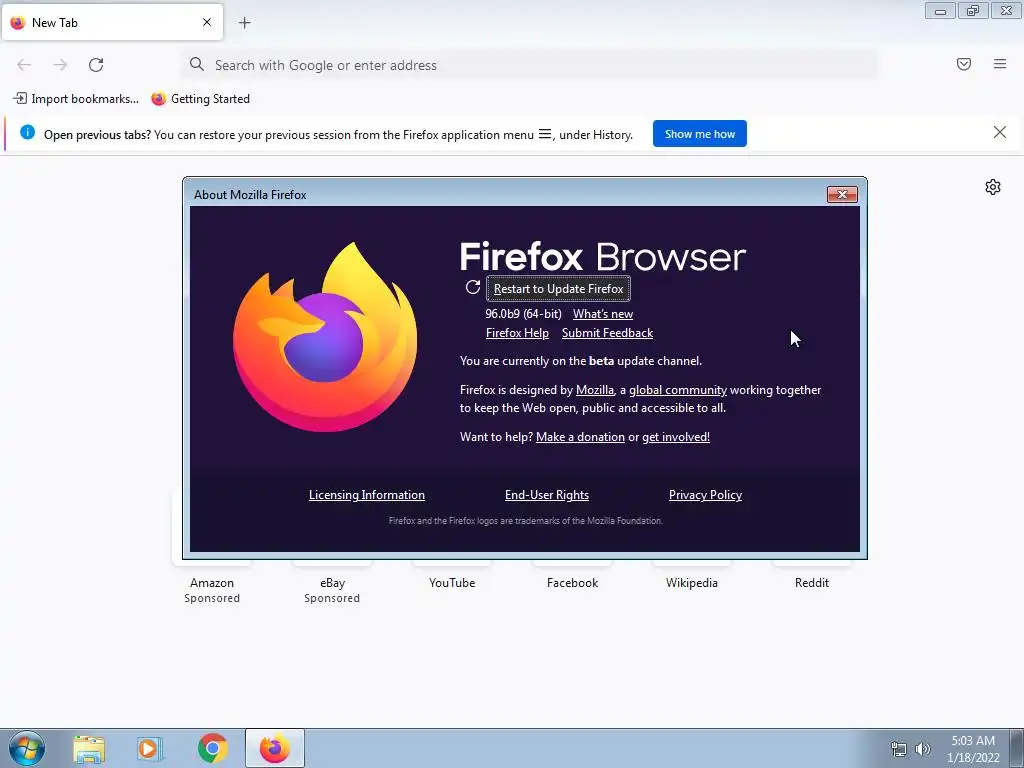
Task: Open Import bookmarks item
Action: [76, 99]
